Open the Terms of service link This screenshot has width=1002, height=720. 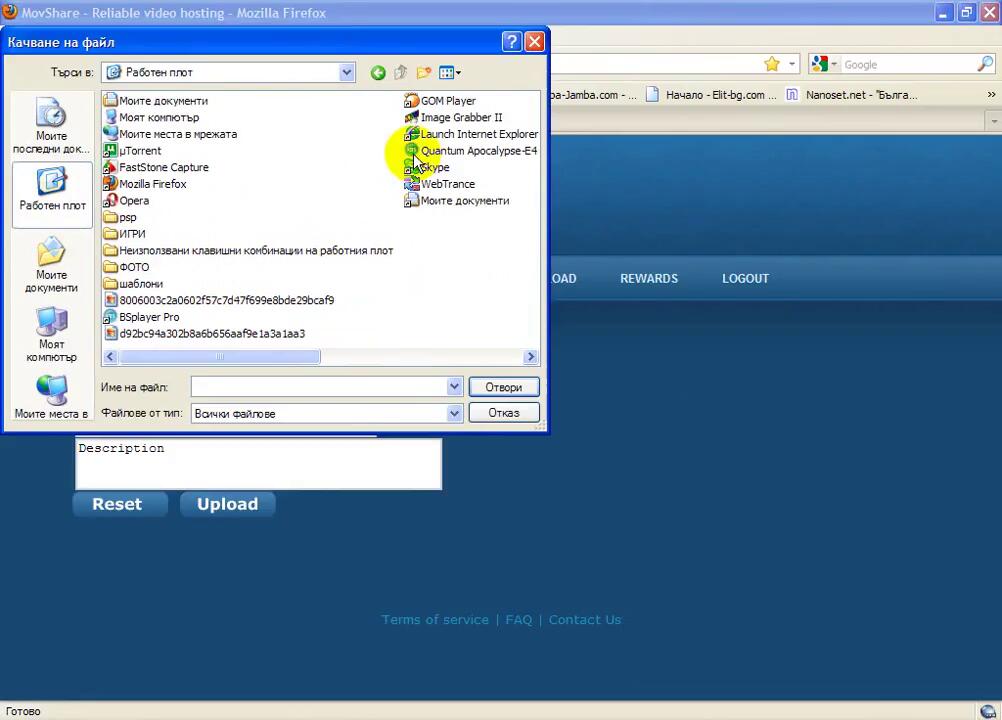pos(435,620)
